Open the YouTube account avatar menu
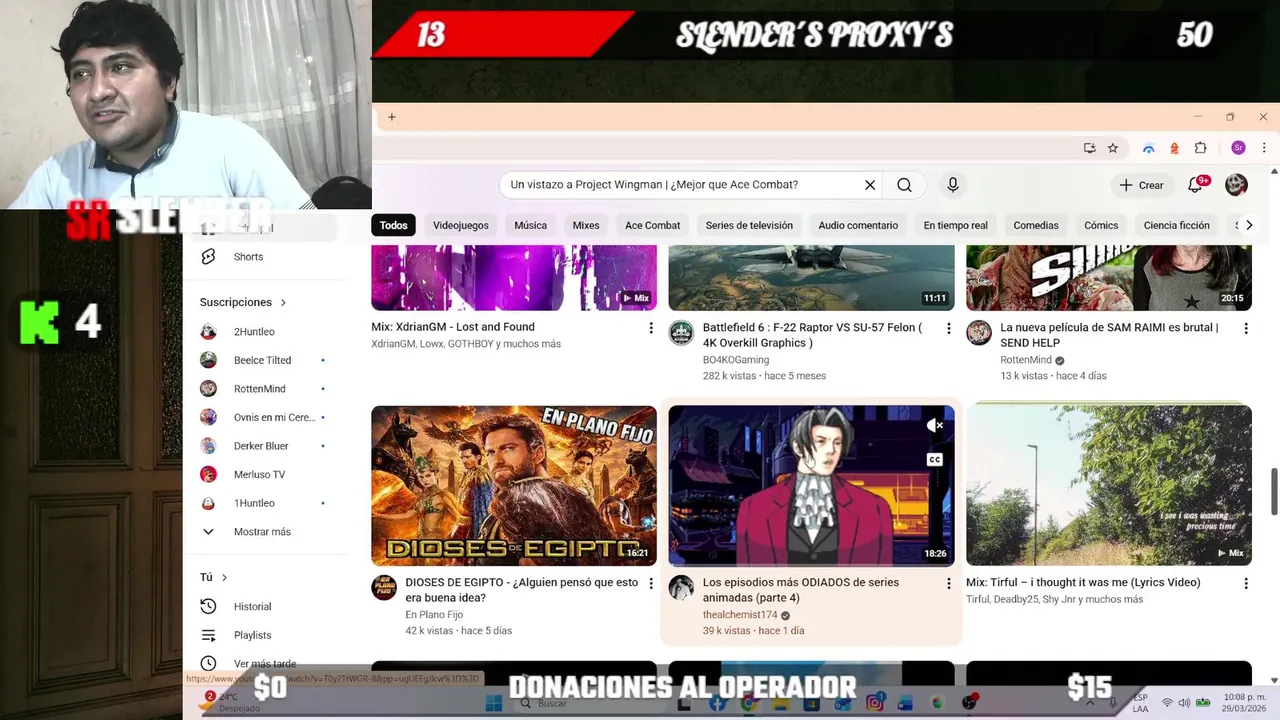 click(1236, 185)
